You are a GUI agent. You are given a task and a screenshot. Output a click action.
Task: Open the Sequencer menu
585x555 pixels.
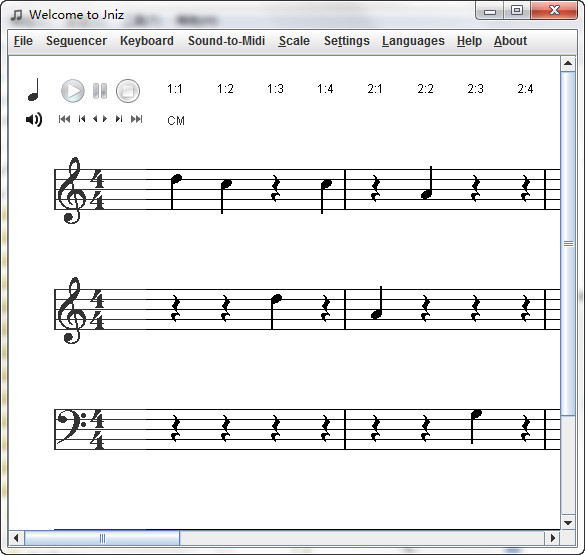(76, 41)
